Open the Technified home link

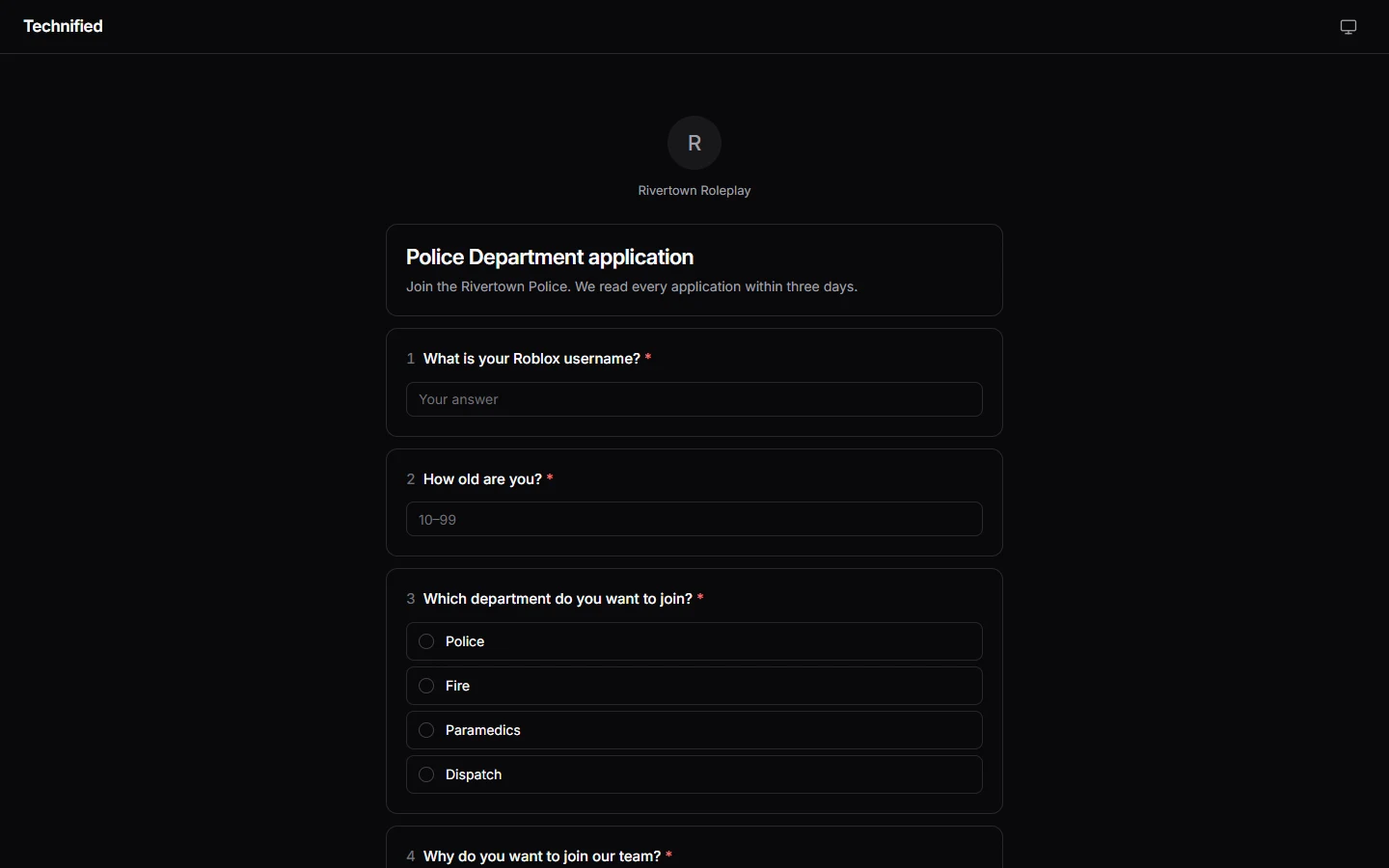pos(63,26)
